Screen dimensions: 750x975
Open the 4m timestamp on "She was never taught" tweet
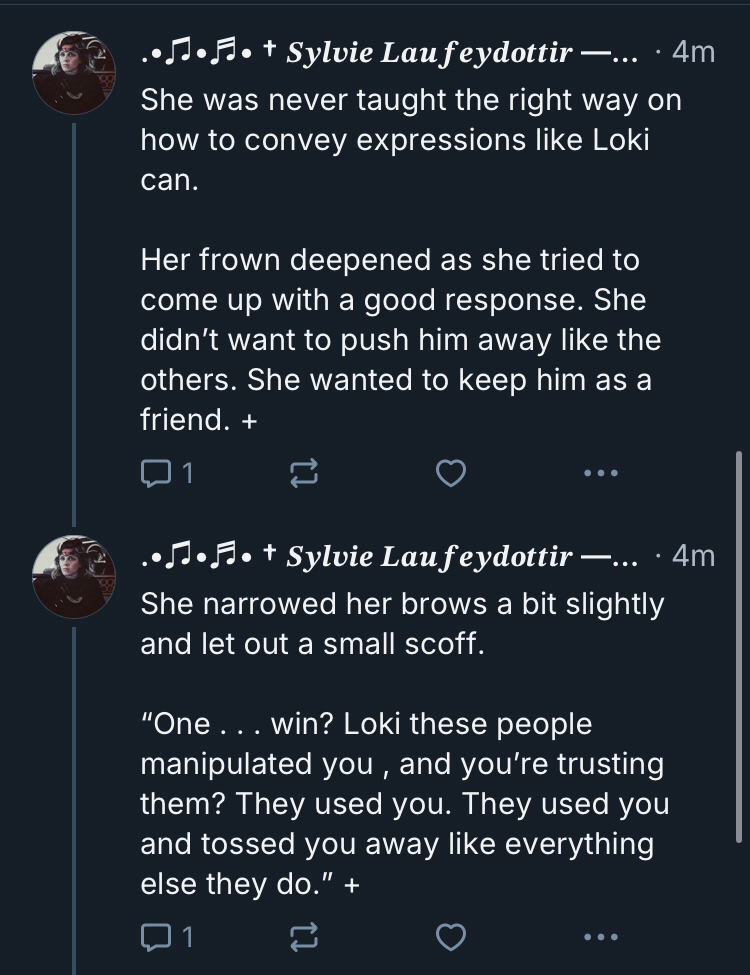pyautogui.click(x=694, y=53)
